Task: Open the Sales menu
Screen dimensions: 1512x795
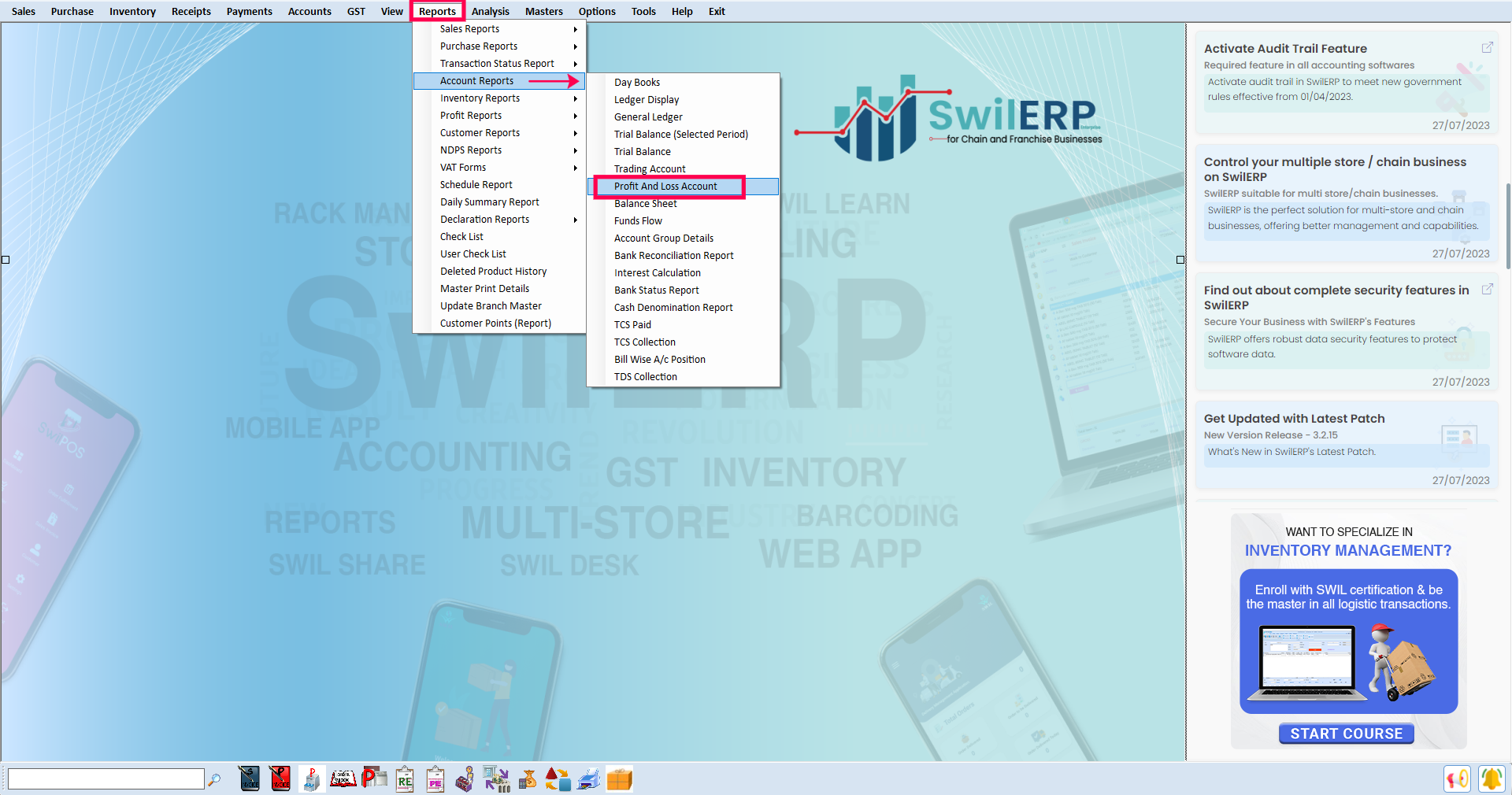Action: (x=24, y=11)
